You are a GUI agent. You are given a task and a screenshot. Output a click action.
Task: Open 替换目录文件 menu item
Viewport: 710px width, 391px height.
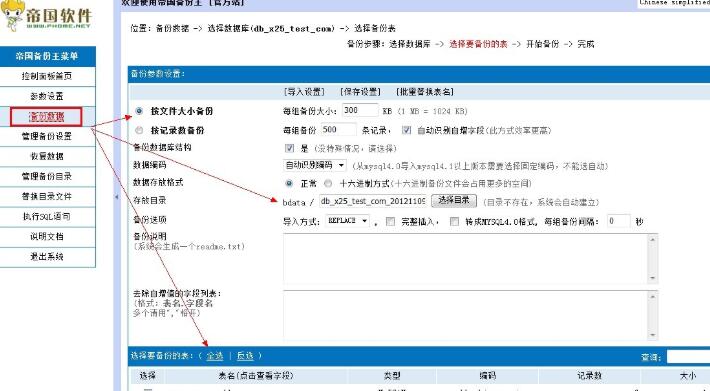tap(47, 196)
